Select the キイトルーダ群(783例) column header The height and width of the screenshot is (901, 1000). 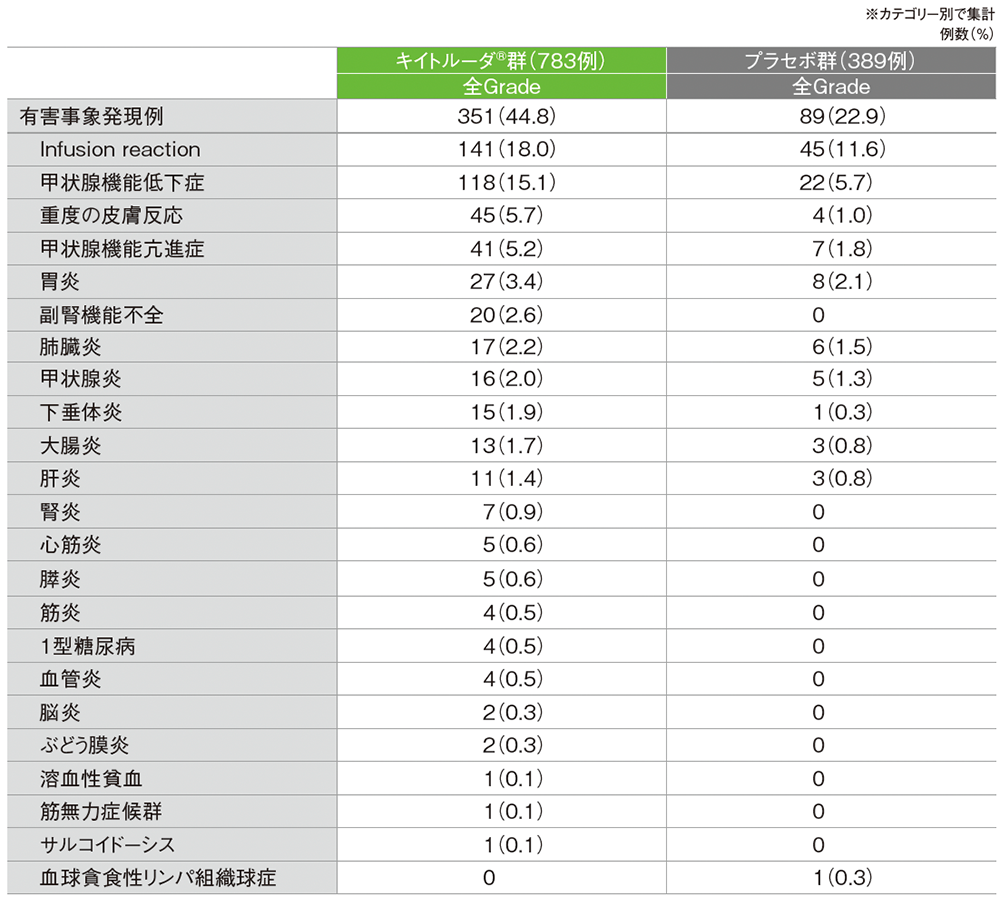click(x=502, y=58)
